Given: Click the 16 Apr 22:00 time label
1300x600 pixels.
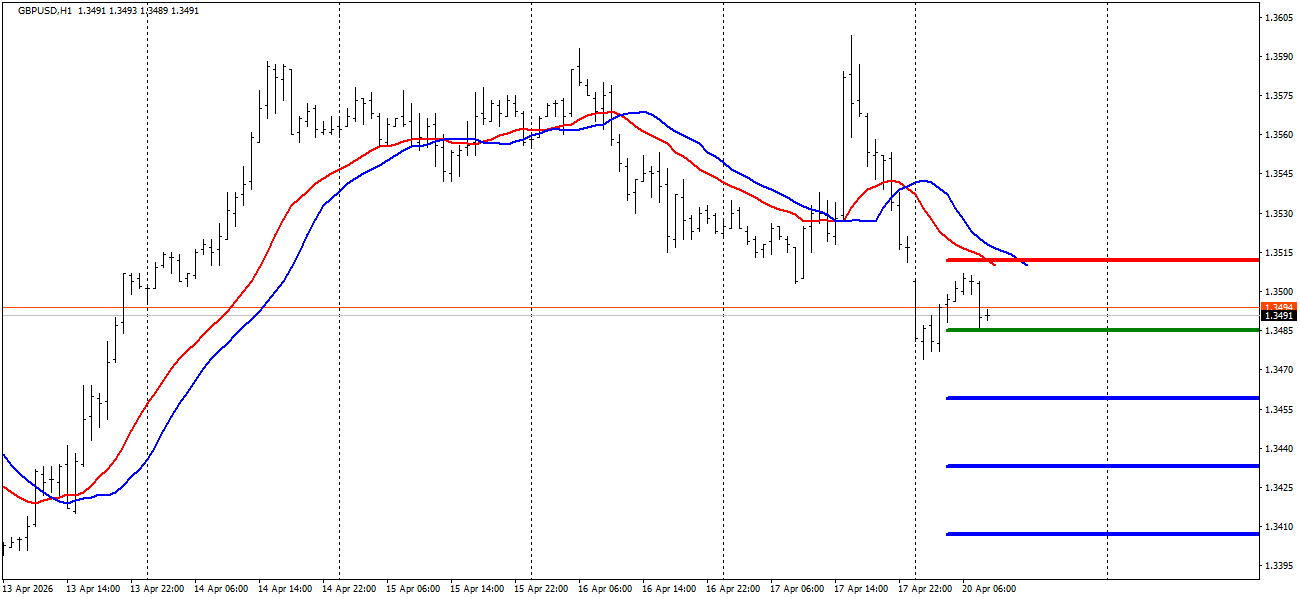Looking at the screenshot, I should (x=733, y=589).
